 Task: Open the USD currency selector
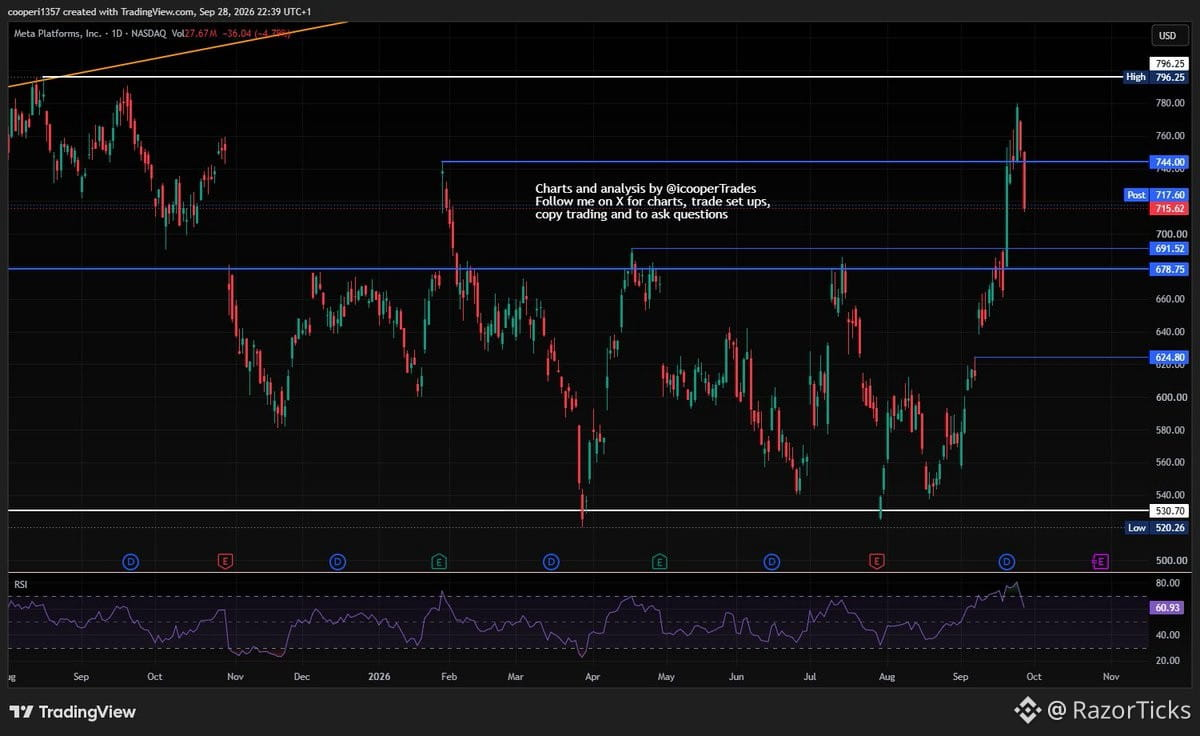(x=1167, y=36)
